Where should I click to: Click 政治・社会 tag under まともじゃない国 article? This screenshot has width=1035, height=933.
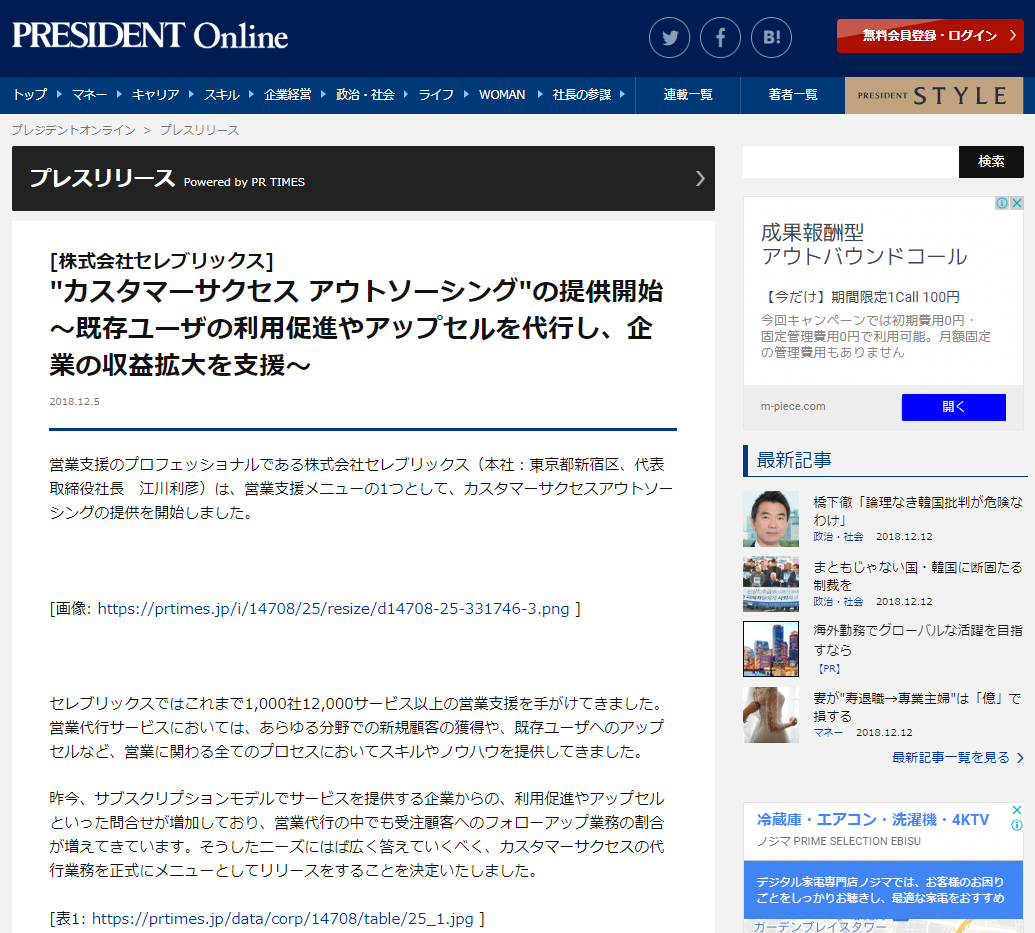[838, 602]
